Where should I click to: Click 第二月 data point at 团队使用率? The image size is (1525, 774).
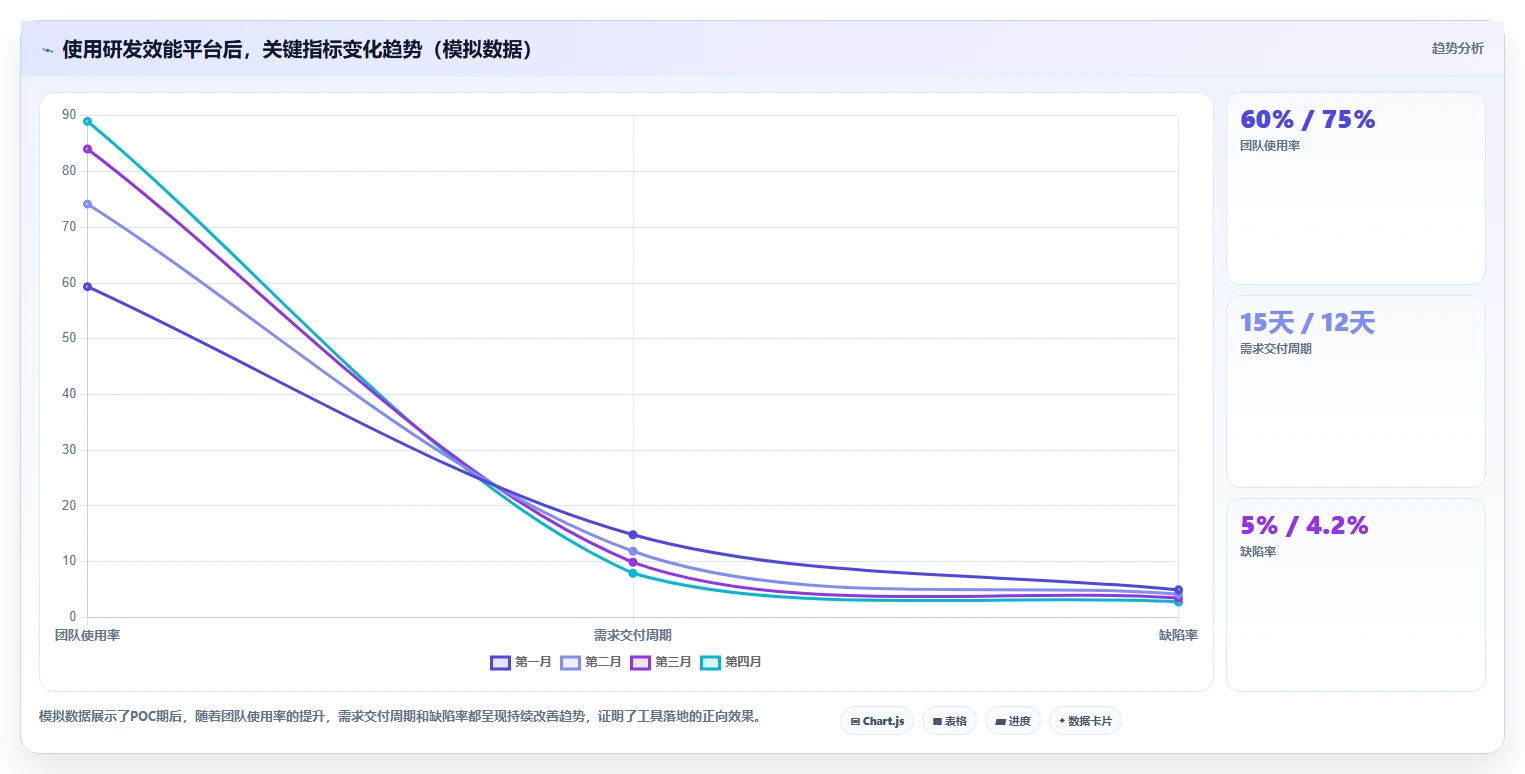[88, 204]
